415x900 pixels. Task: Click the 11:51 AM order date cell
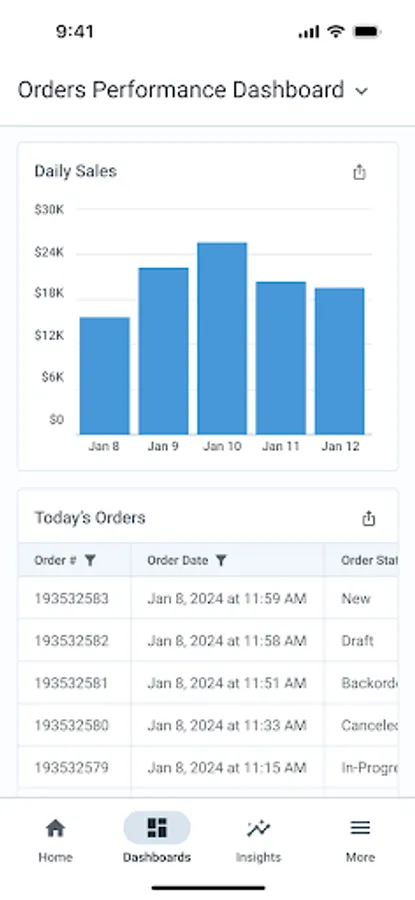[227, 683]
